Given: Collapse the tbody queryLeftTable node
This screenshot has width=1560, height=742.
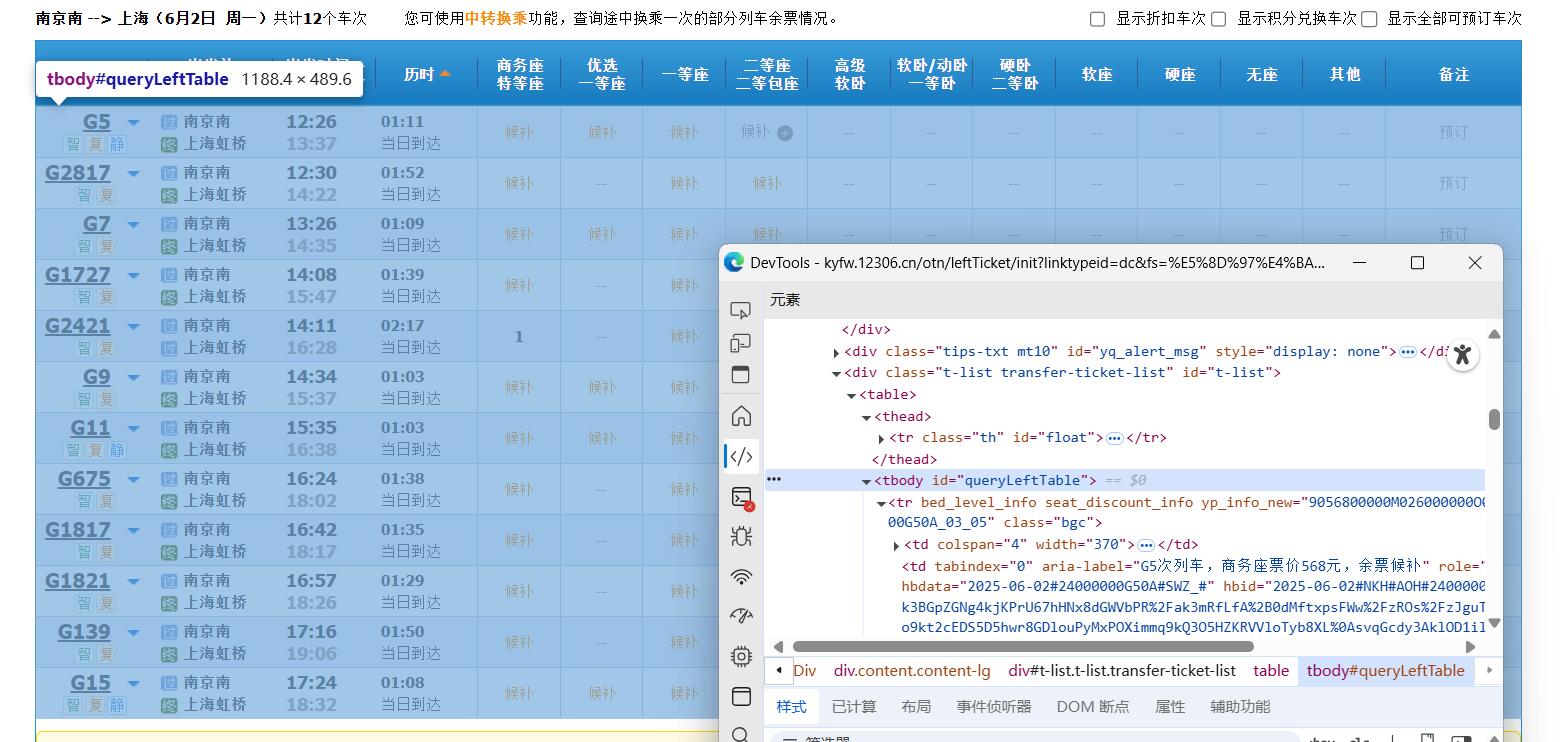Looking at the screenshot, I should point(866,481).
